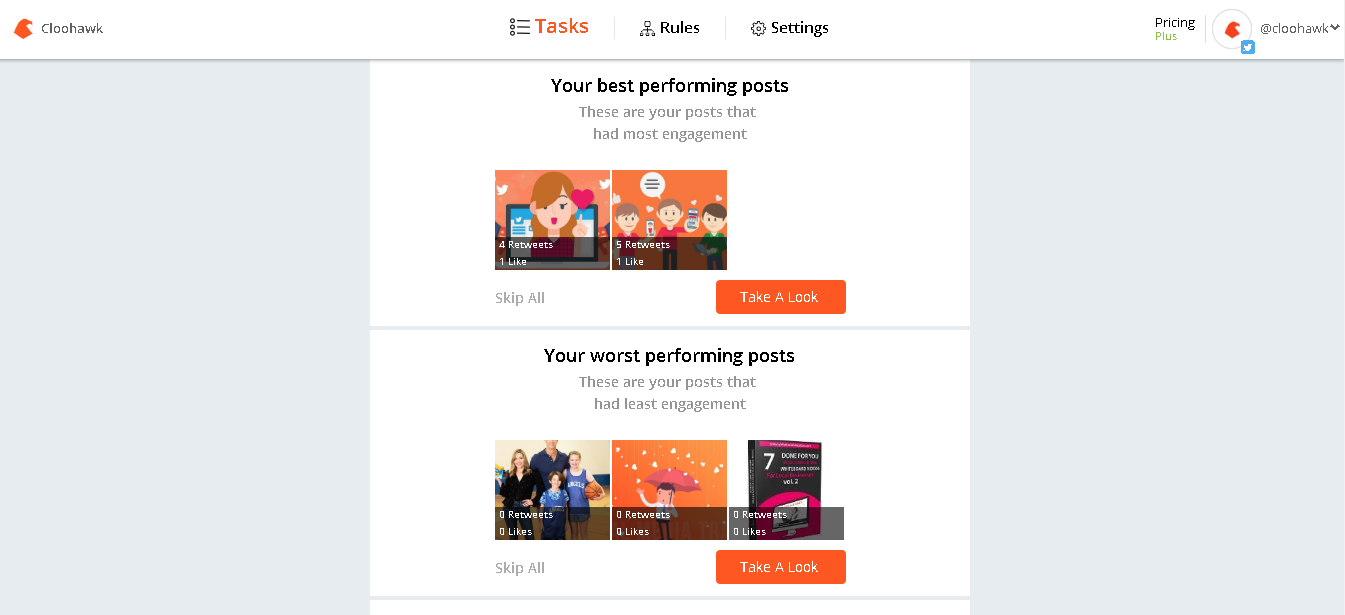
Task: Switch to the Tasks tab label
Action: (x=562, y=27)
